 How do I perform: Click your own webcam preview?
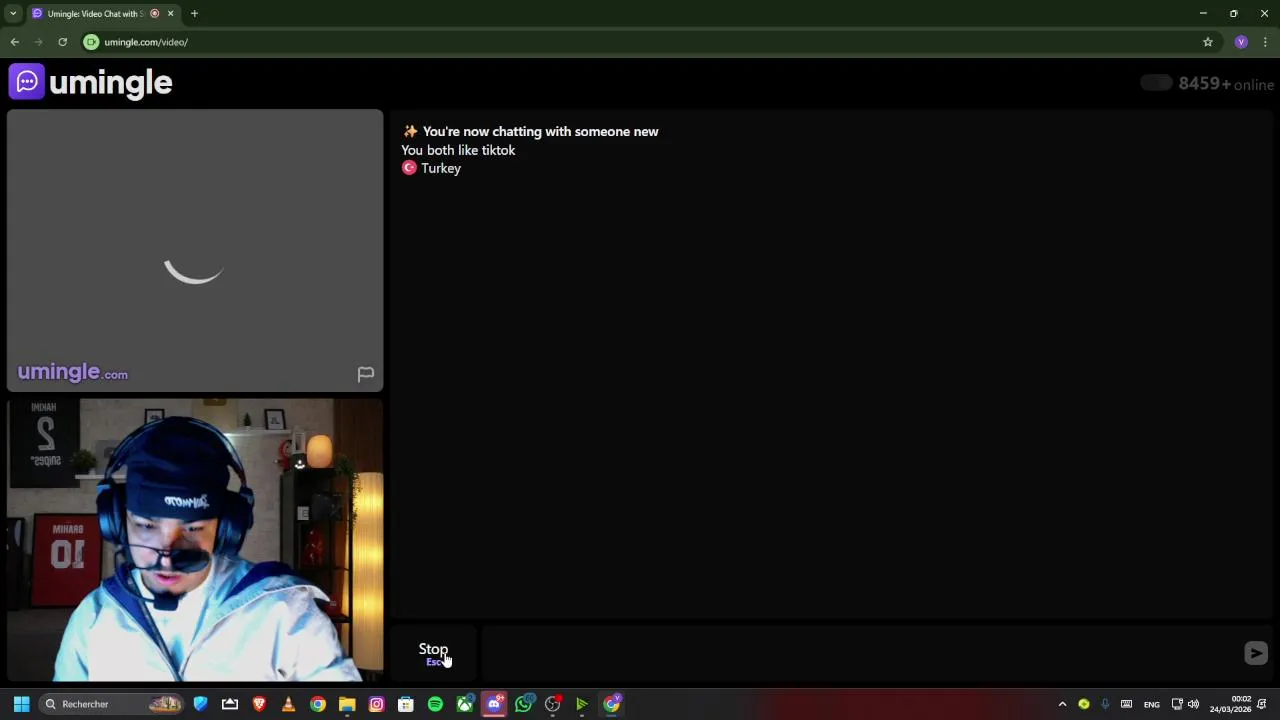coord(195,540)
